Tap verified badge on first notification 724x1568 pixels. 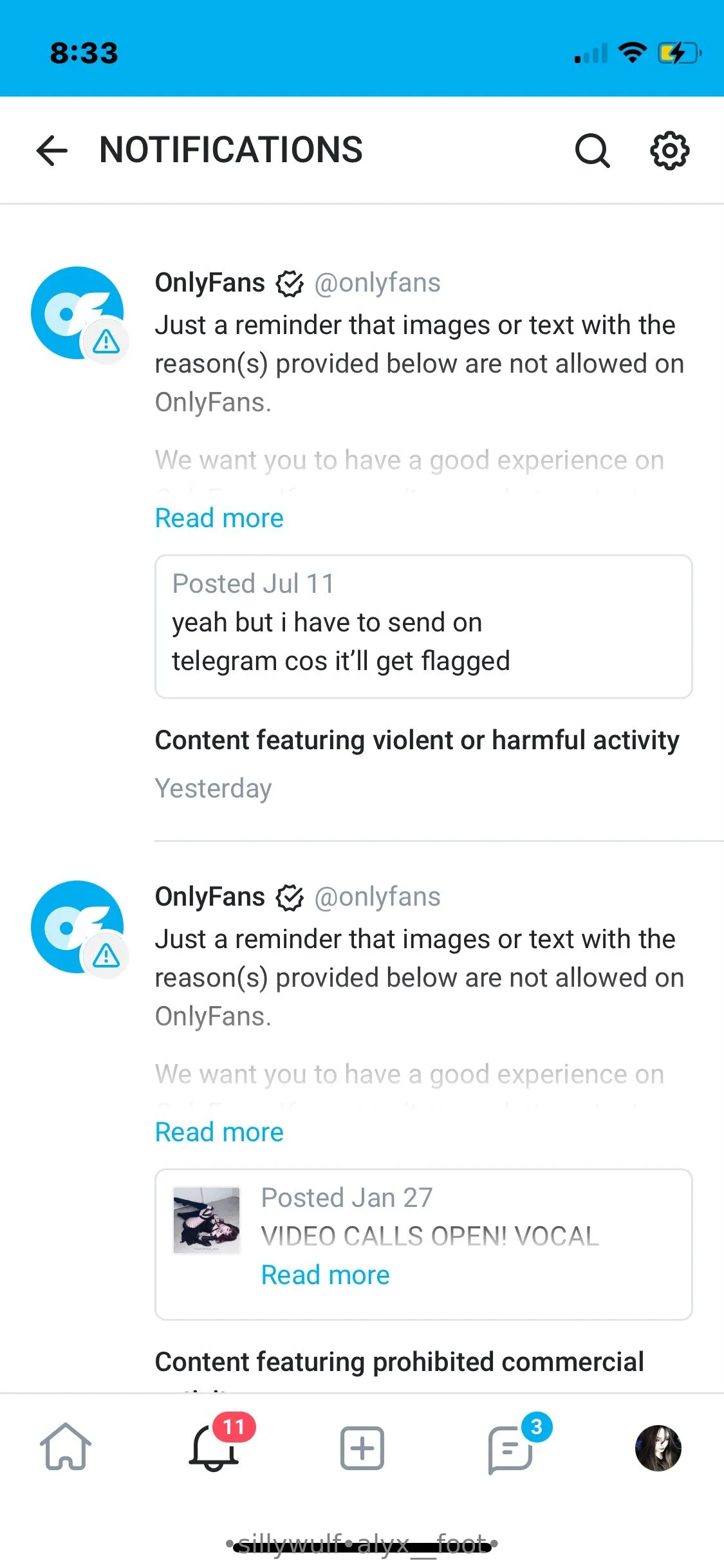click(290, 283)
